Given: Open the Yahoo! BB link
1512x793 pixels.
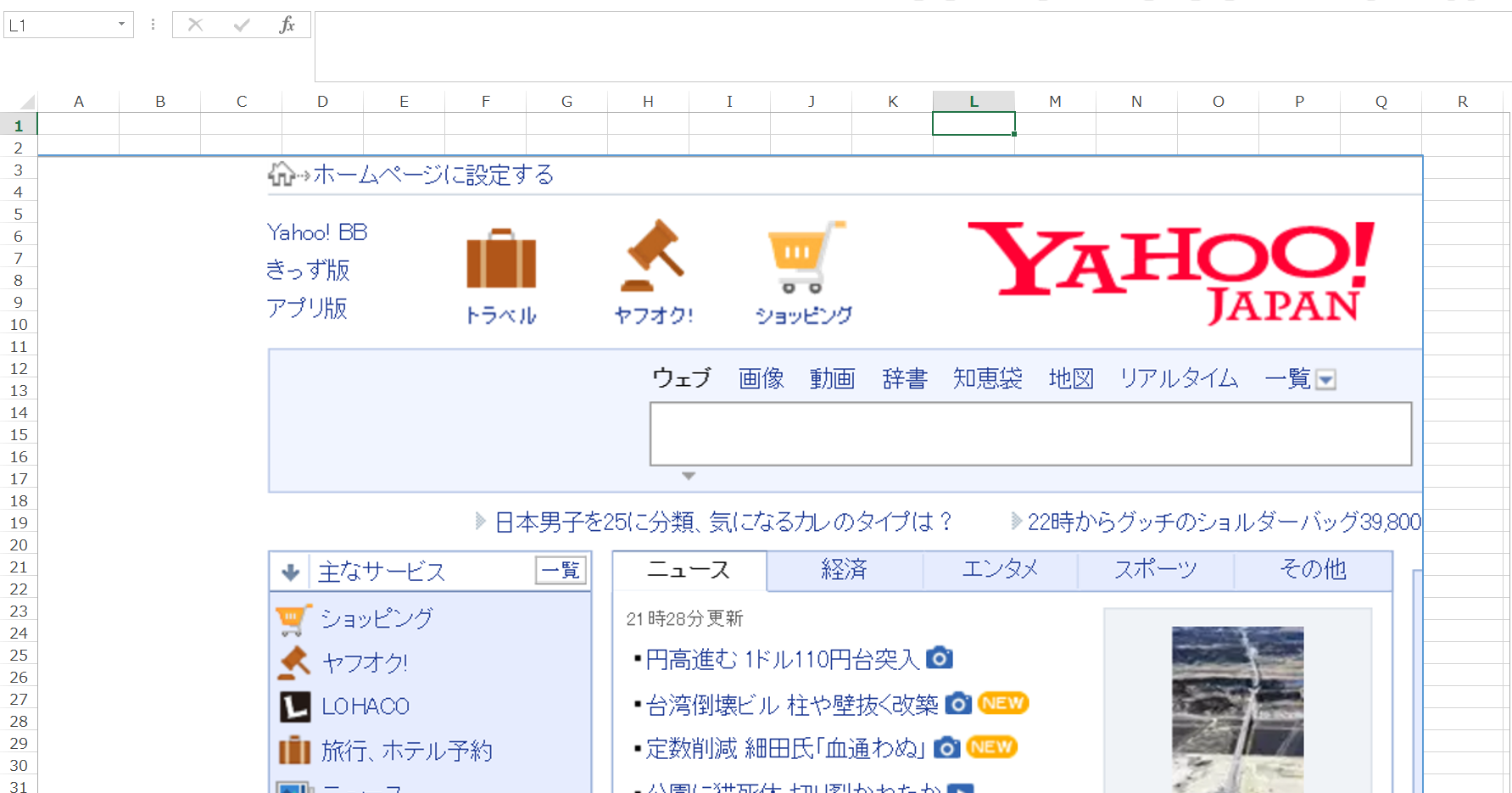Looking at the screenshot, I should coord(317,232).
